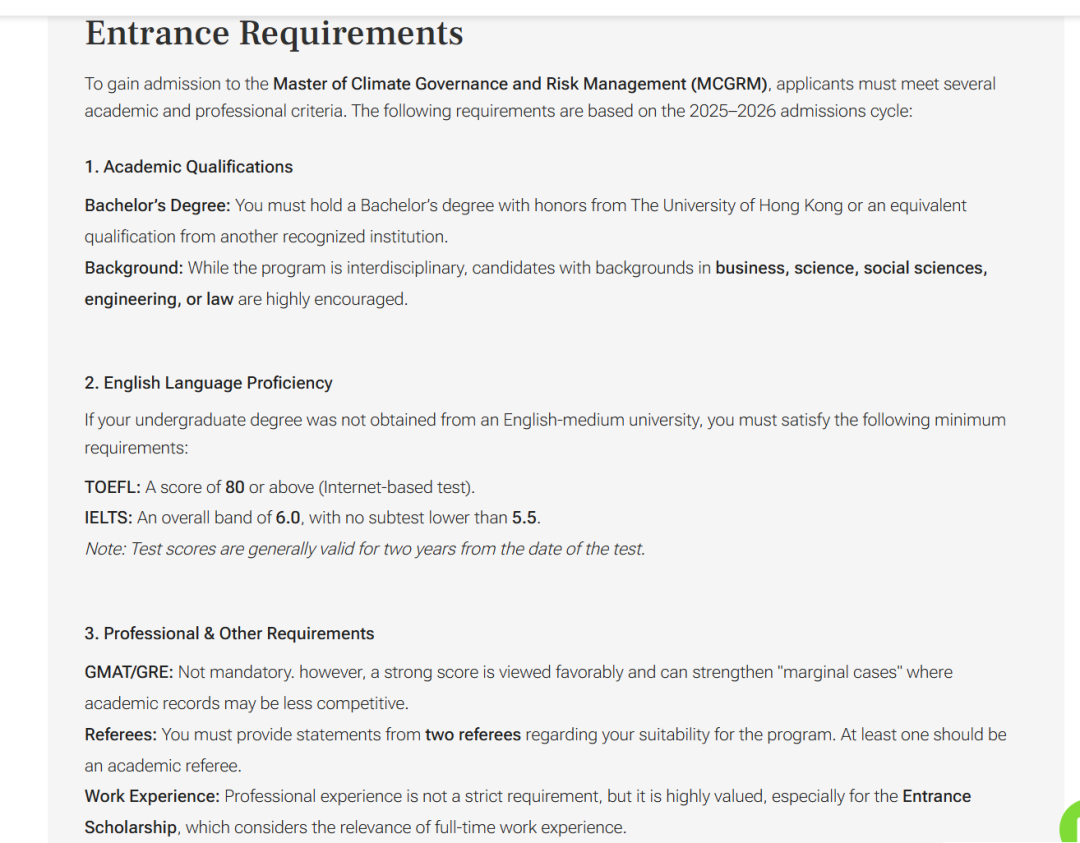Click the italic test score validity note

(x=364, y=549)
